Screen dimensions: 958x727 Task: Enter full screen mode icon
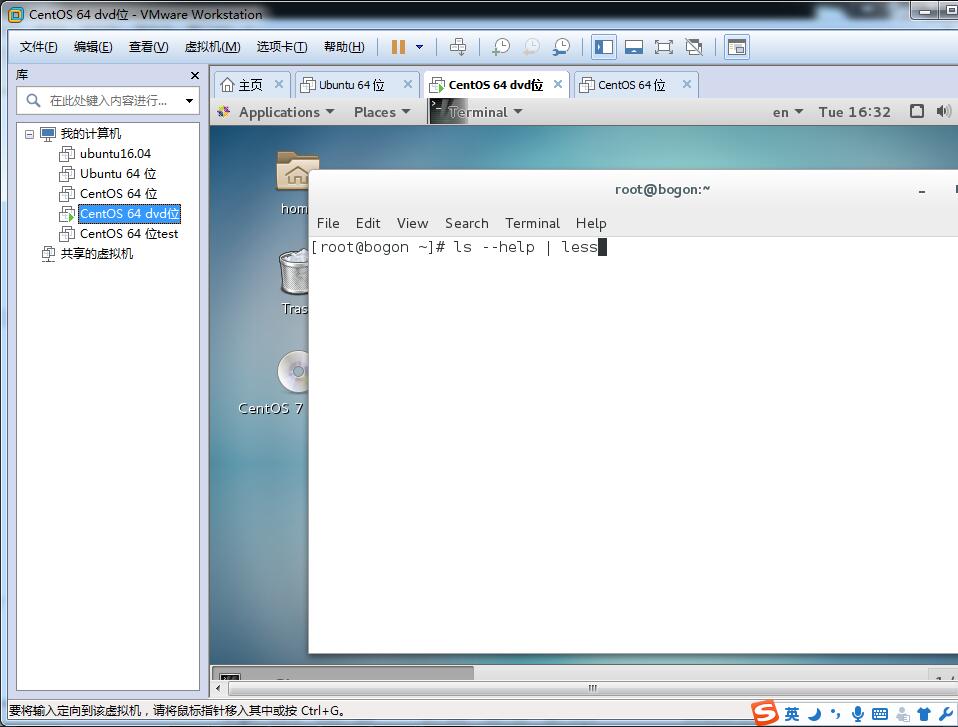664,47
